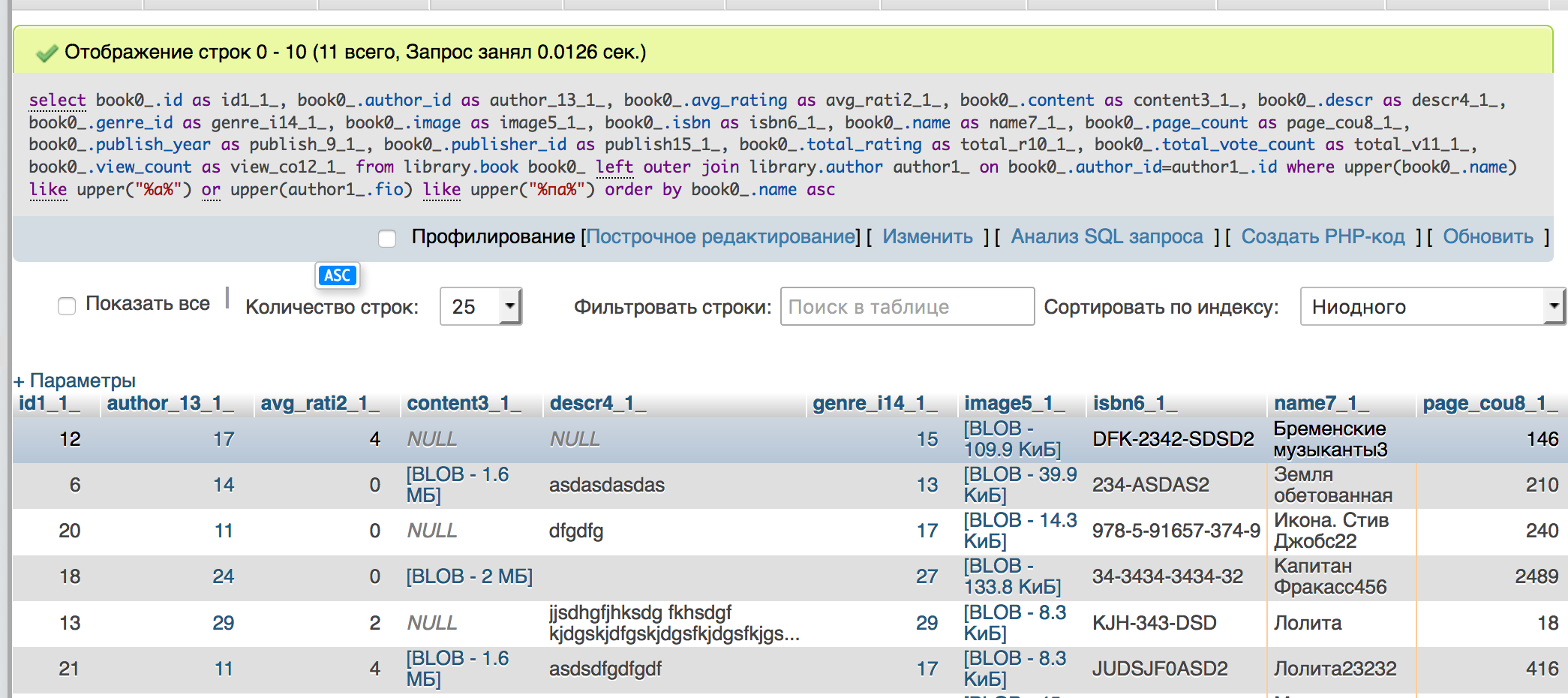Select the id cell 20
Viewport: 1568px width, 698px height.
[x=70, y=531]
